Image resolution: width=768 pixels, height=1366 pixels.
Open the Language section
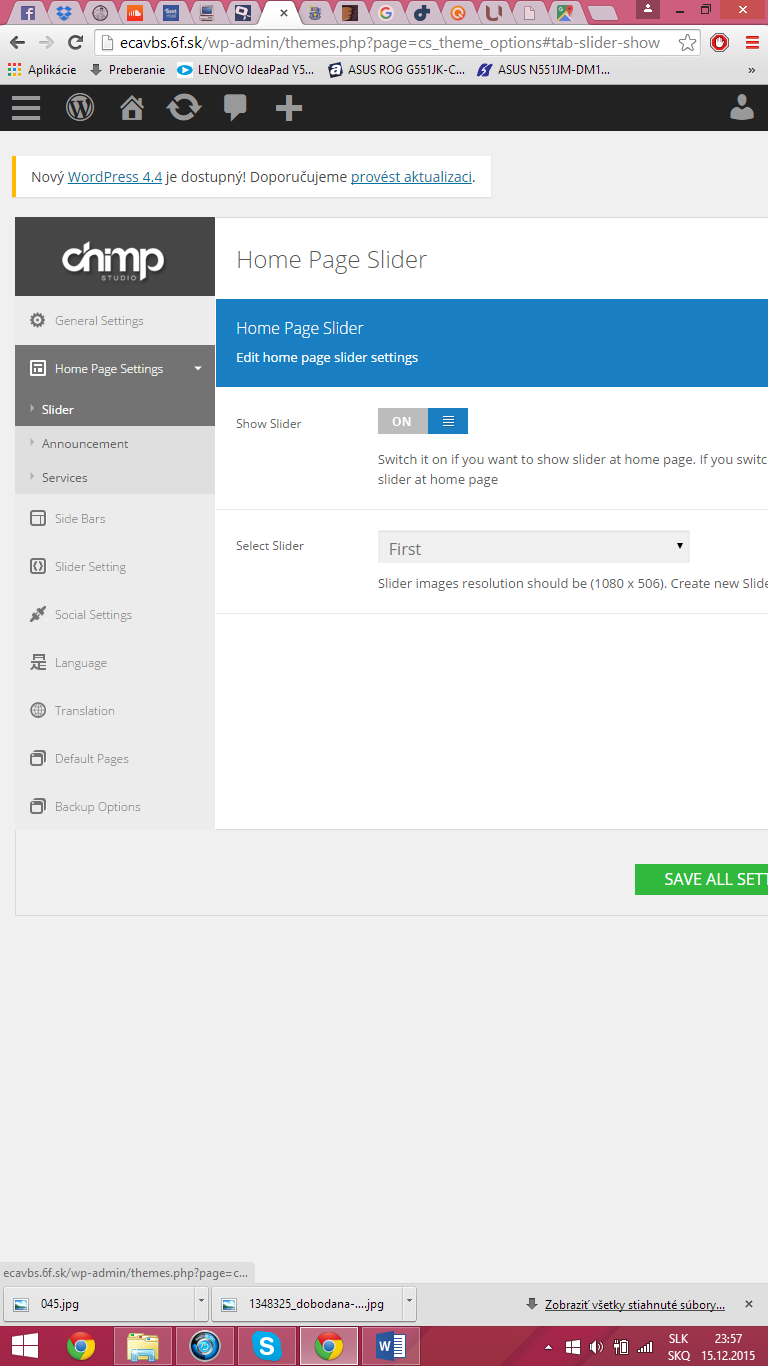click(x=115, y=663)
